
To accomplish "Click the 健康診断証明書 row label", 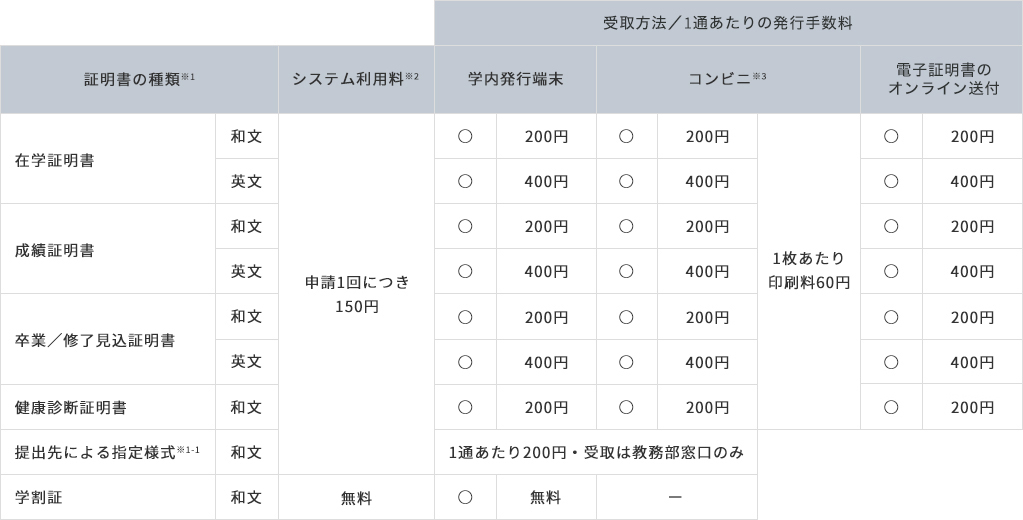I will point(69,407).
